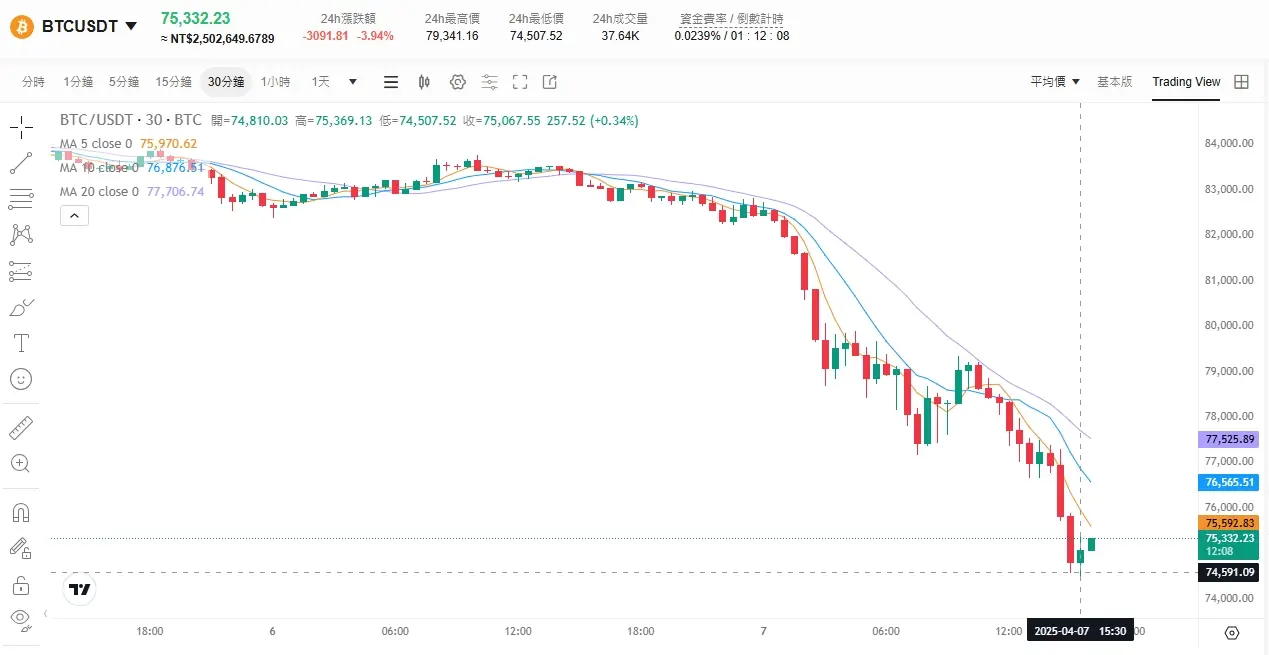This screenshot has width=1269, height=655.
Task: Switch the candlestick chart type
Action: point(424,81)
